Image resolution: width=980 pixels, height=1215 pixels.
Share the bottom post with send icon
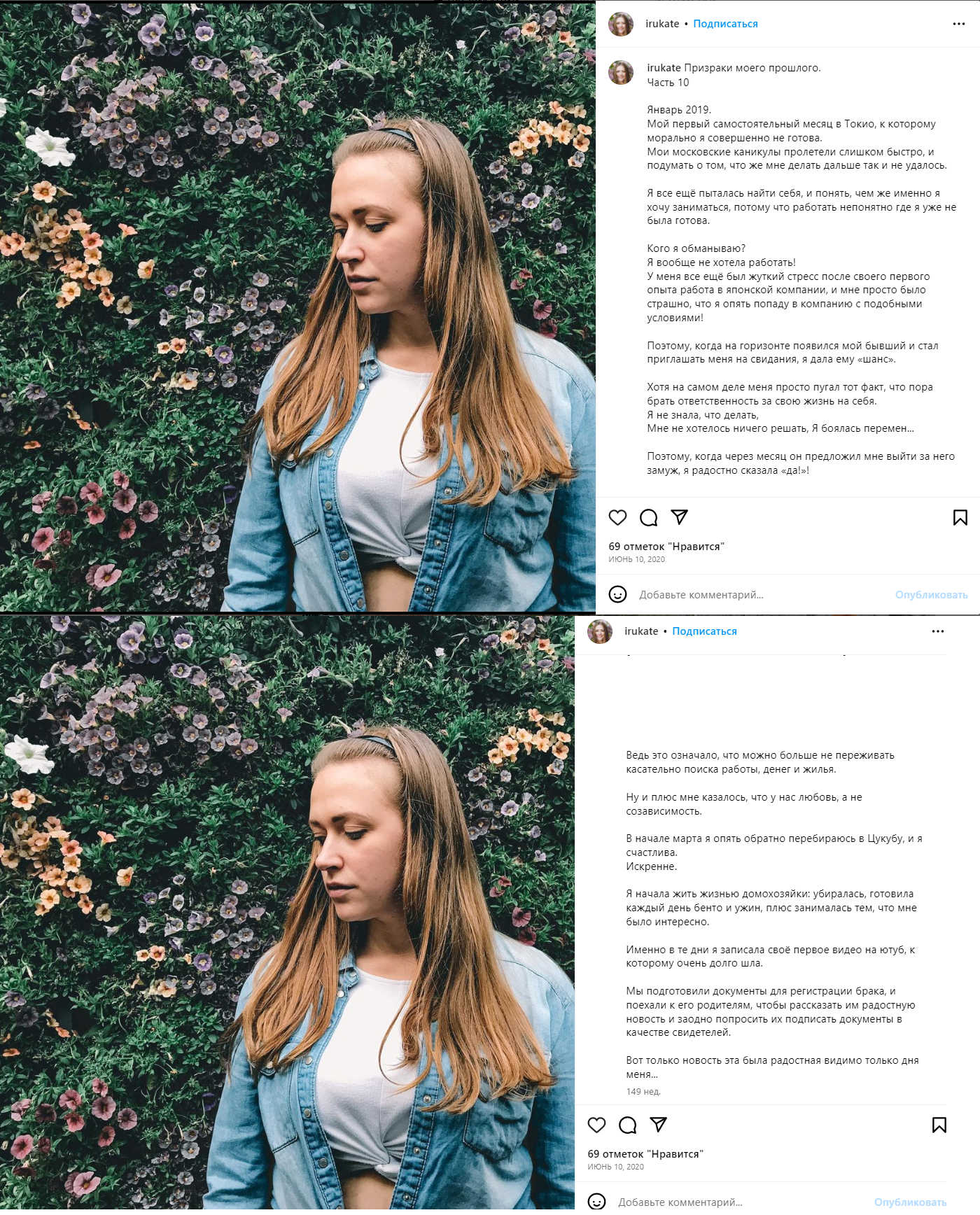pyautogui.click(x=658, y=1125)
